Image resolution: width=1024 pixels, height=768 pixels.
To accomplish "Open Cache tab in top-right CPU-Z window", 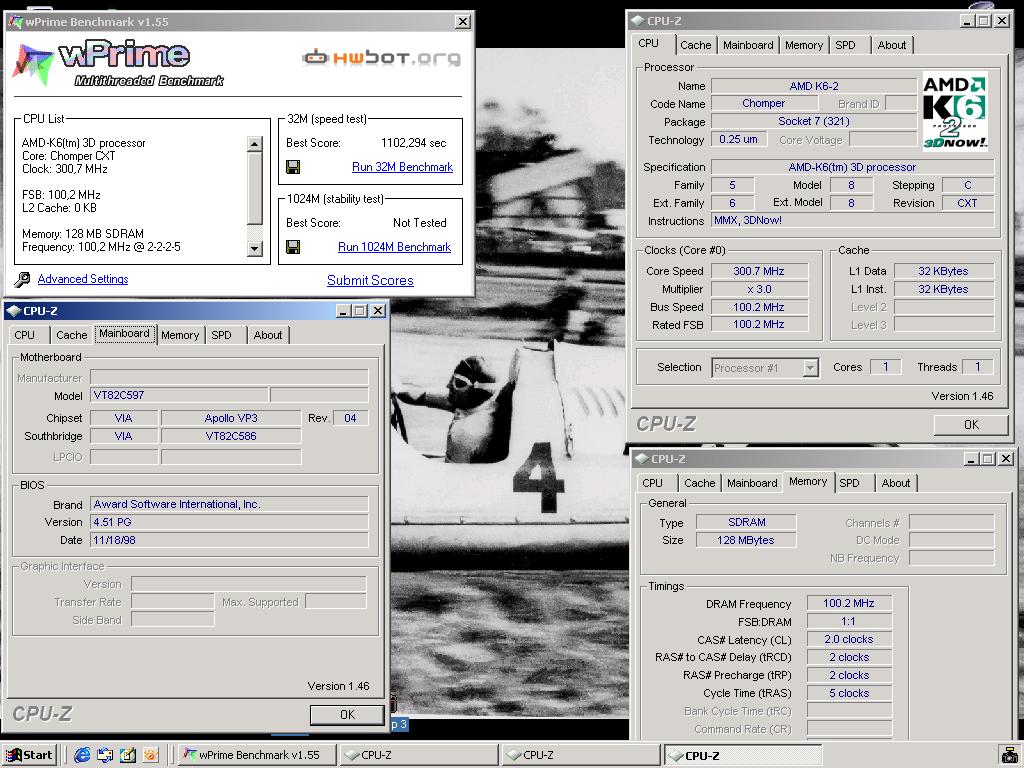I will tap(696, 45).
